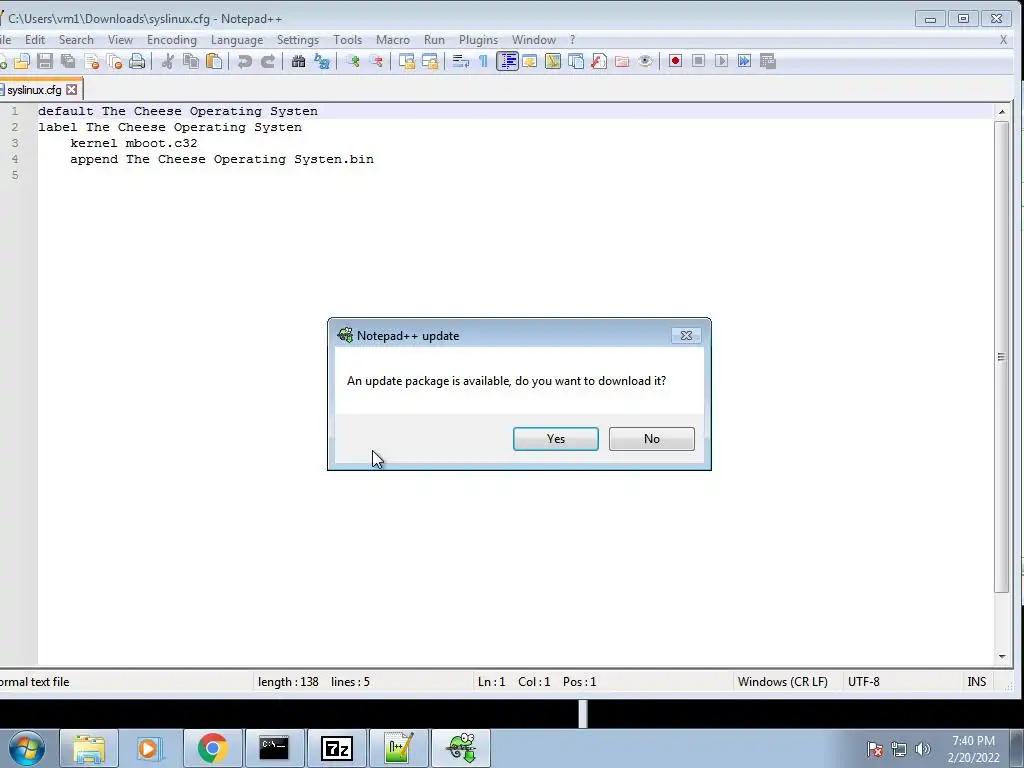This screenshot has height=768, width=1024.
Task: Open the Plugins menu
Action: pyautogui.click(x=479, y=40)
